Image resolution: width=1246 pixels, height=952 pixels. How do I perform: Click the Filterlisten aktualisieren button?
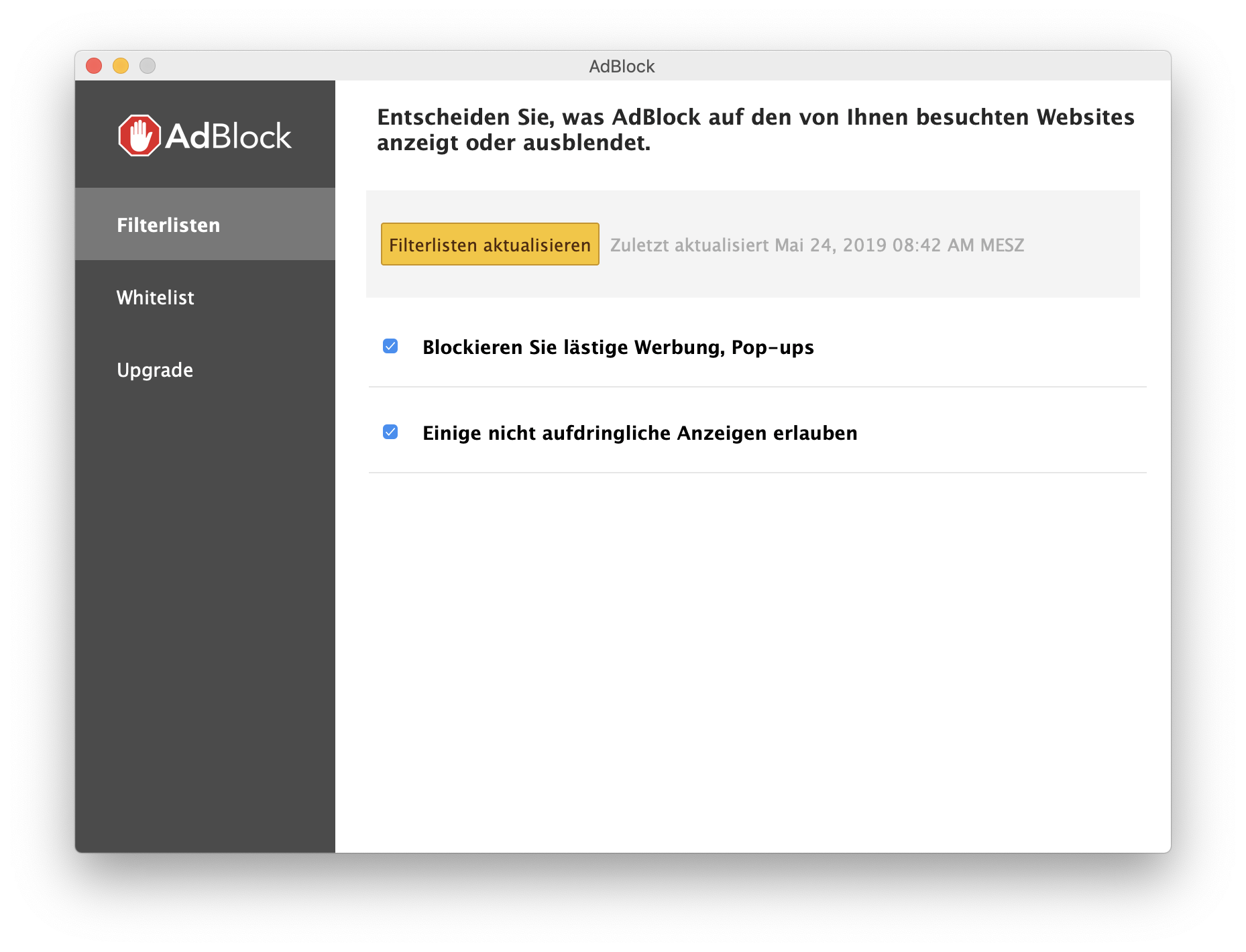pos(490,244)
